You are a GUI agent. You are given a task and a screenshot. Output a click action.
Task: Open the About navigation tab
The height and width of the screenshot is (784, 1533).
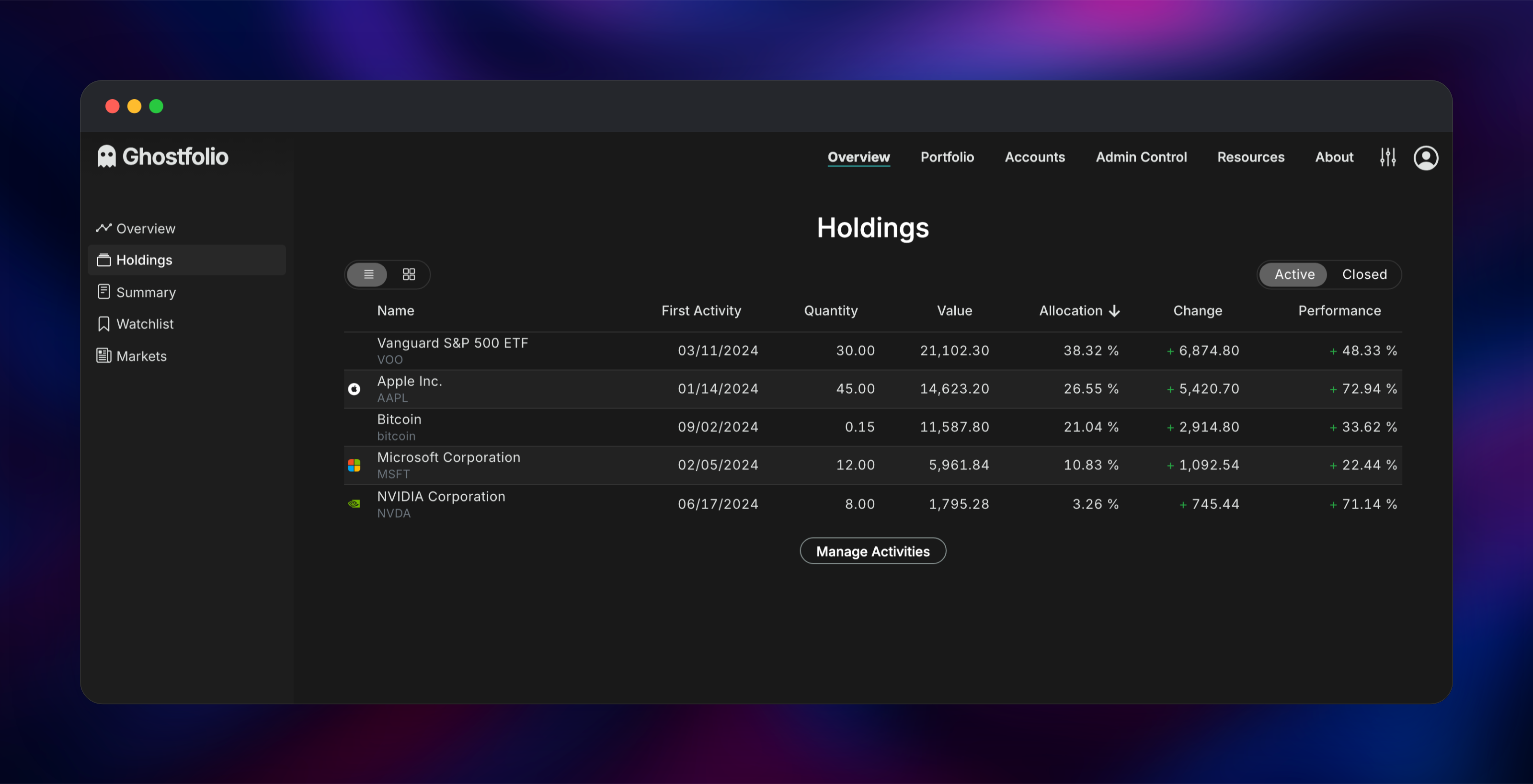pos(1334,157)
